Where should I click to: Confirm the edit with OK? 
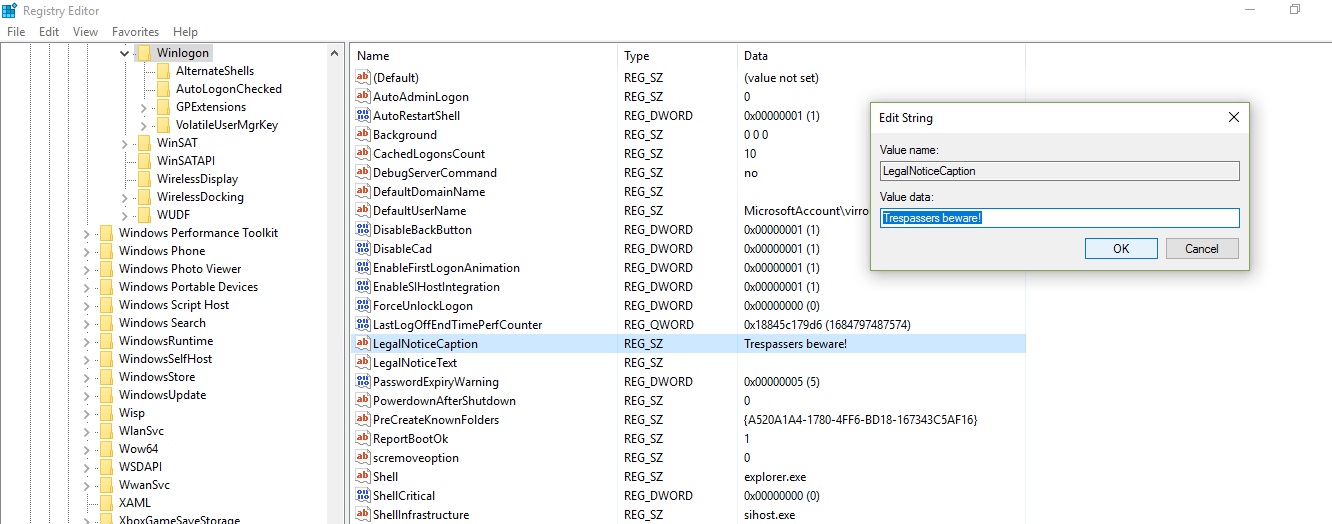point(1121,249)
